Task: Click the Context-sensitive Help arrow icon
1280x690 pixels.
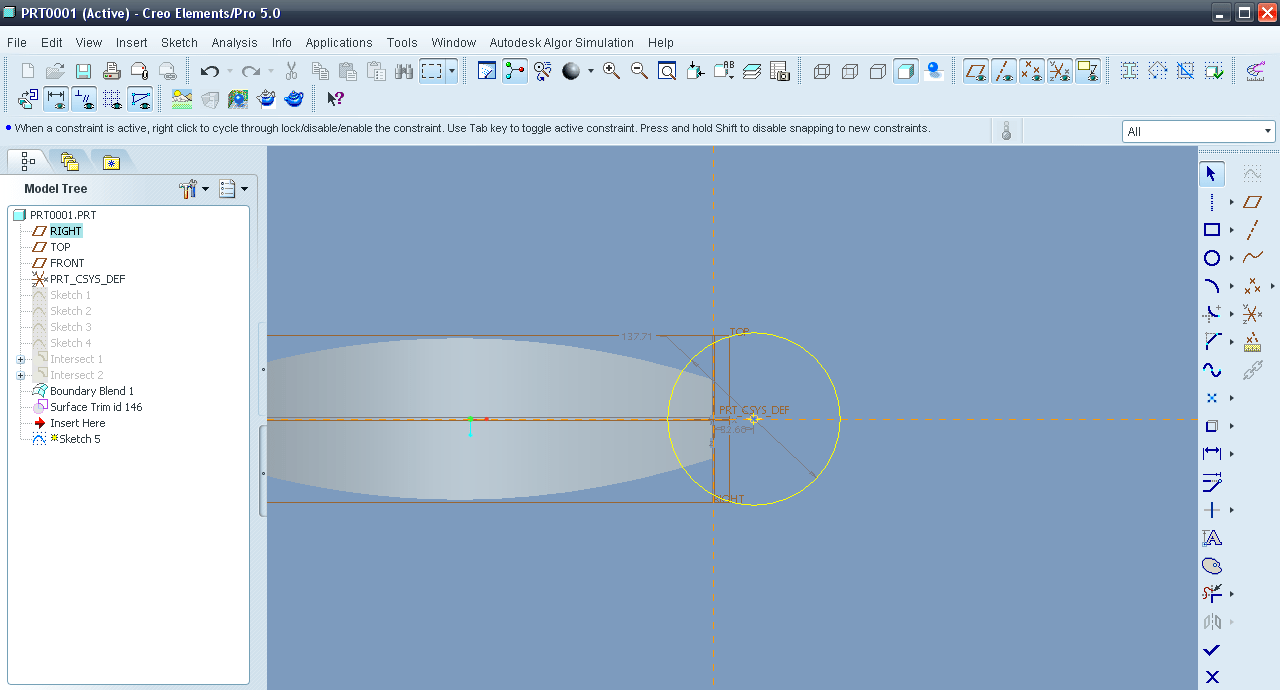Action: 336,99
